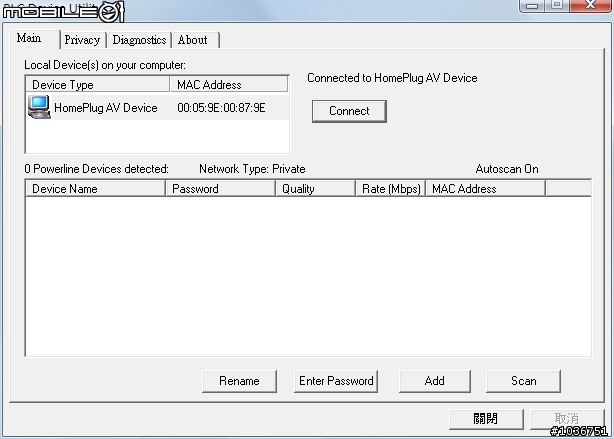The height and width of the screenshot is (439, 614).
Task: Click the Autoscan On status text
Action: point(507,169)
